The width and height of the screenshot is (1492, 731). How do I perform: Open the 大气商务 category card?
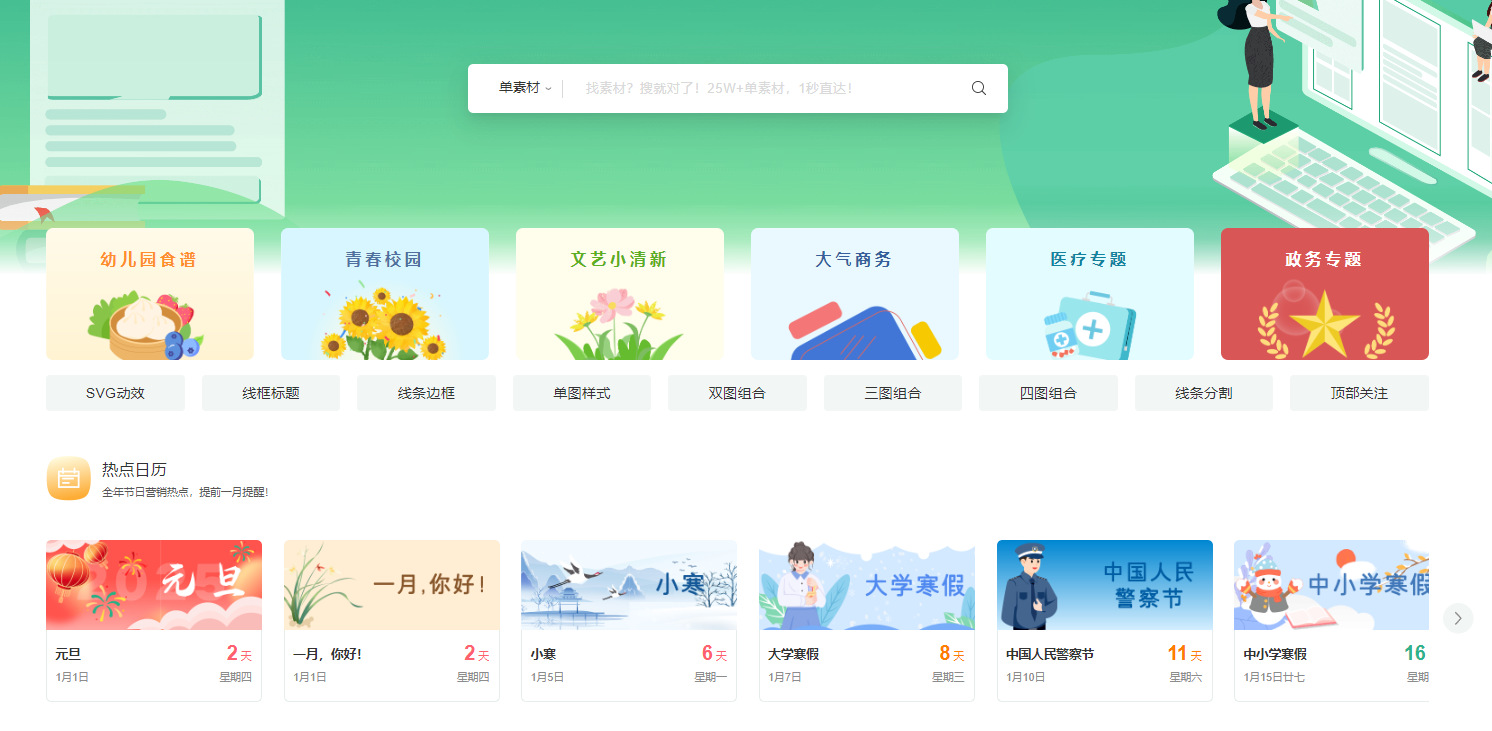tap(855, 294)
